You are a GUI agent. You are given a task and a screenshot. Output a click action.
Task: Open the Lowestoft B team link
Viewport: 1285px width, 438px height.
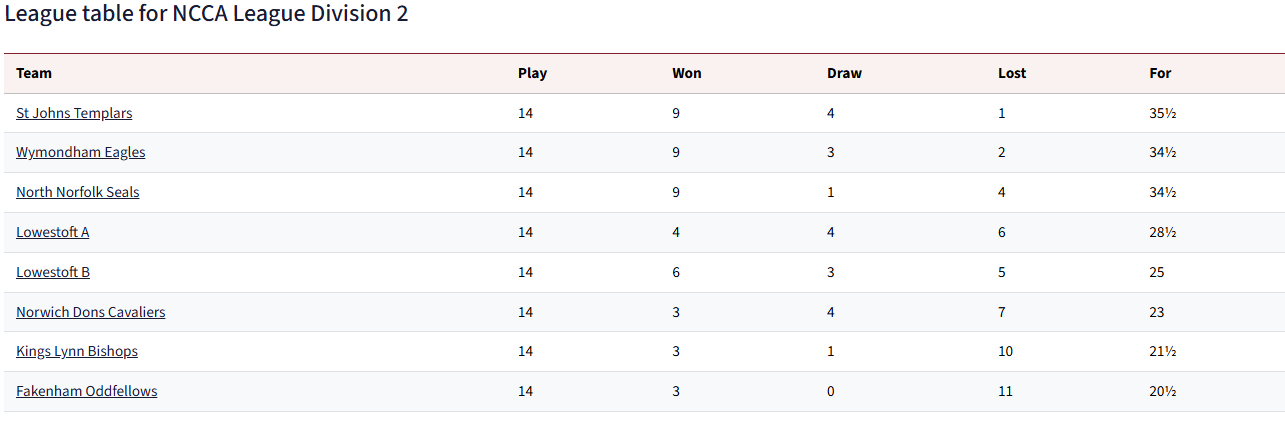53,272
